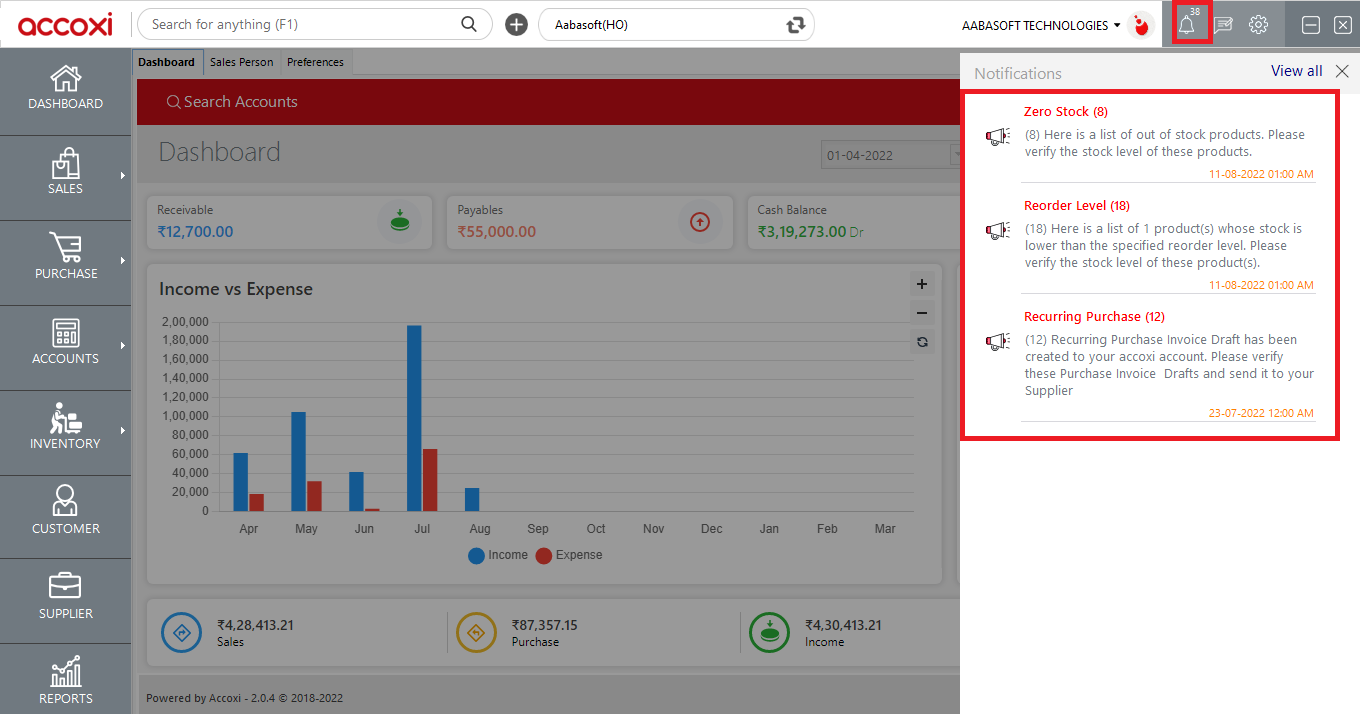Viewport: 1360px width, 714px height.
Task: Click the Sales total blue circle icon
Action: coord(182,633)
